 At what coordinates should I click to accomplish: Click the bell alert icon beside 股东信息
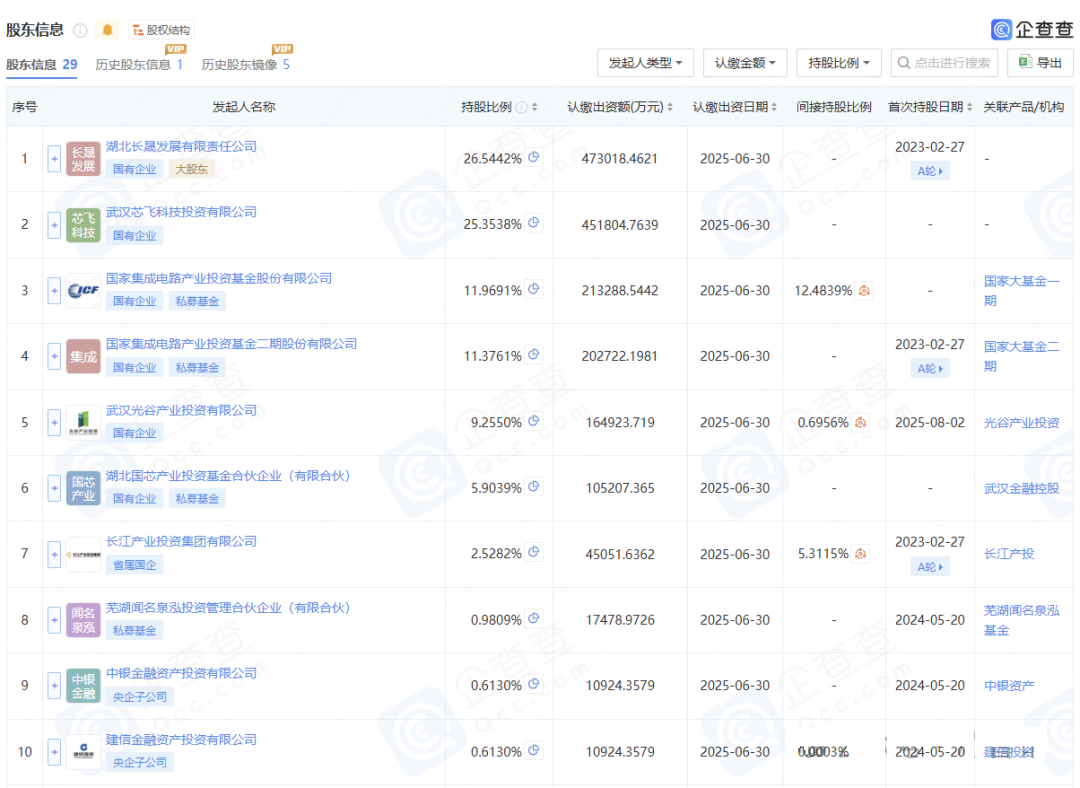click(107, 30)
